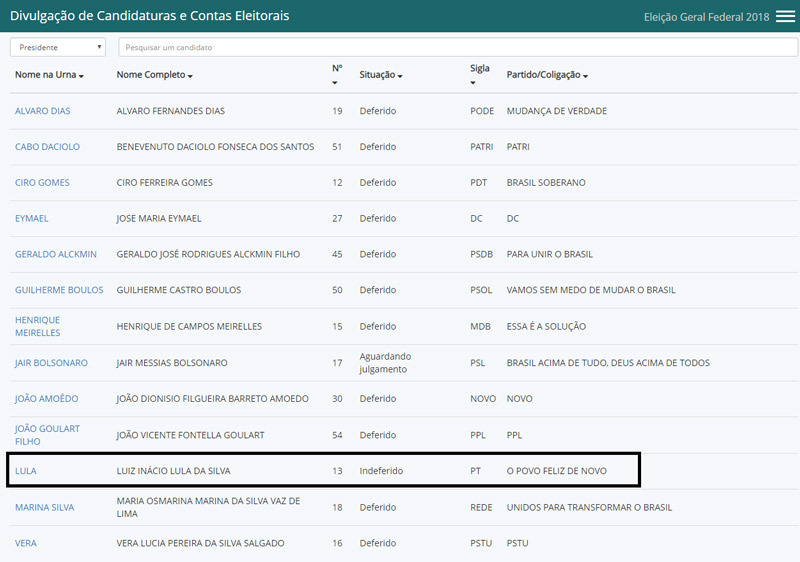Sort by Nome na Urna column
Viewport: 800px width, 562px height.
pyautogui.click(x=49, y=75)
